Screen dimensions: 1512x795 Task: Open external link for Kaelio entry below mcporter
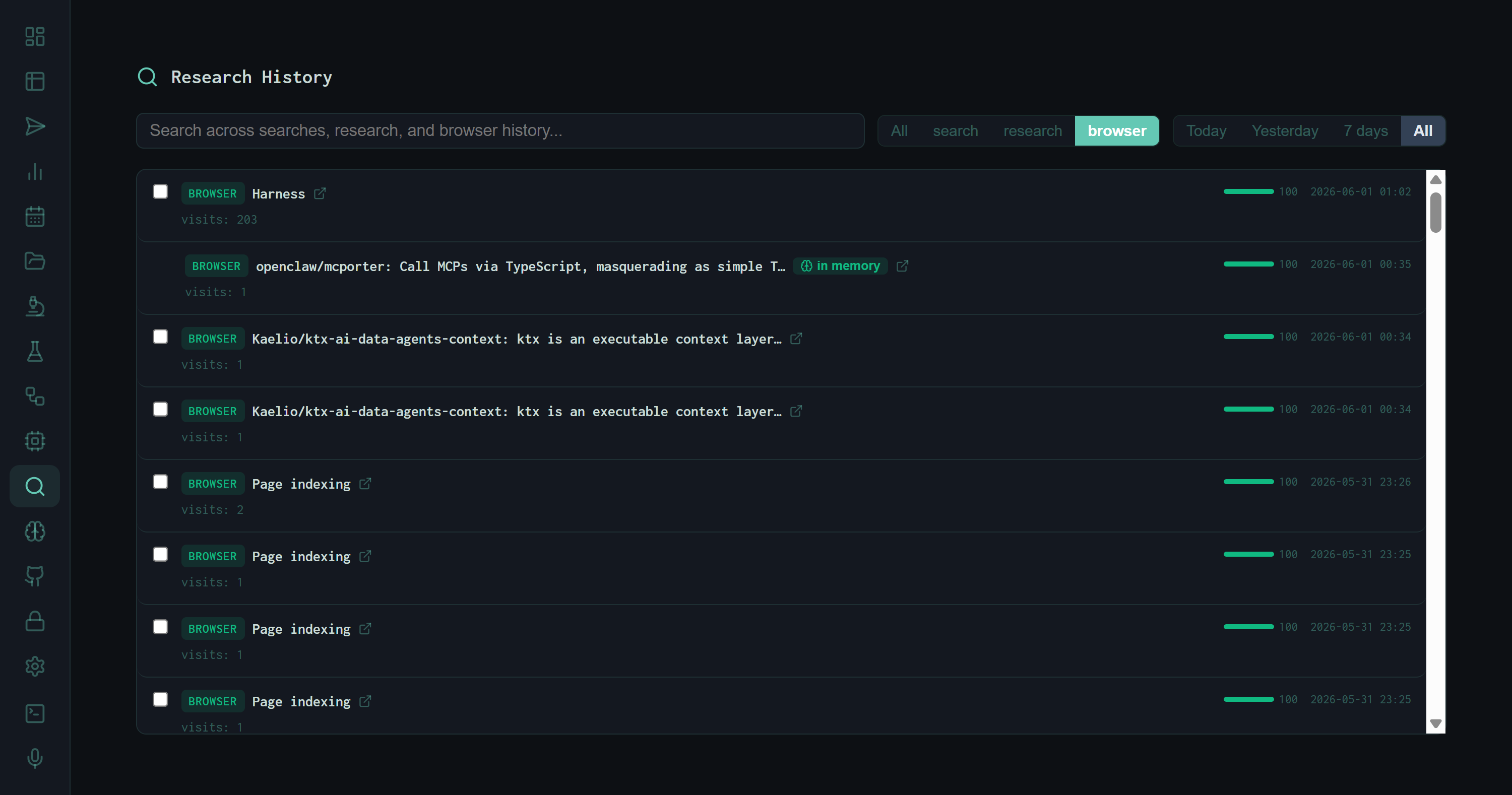click(796, 339)
